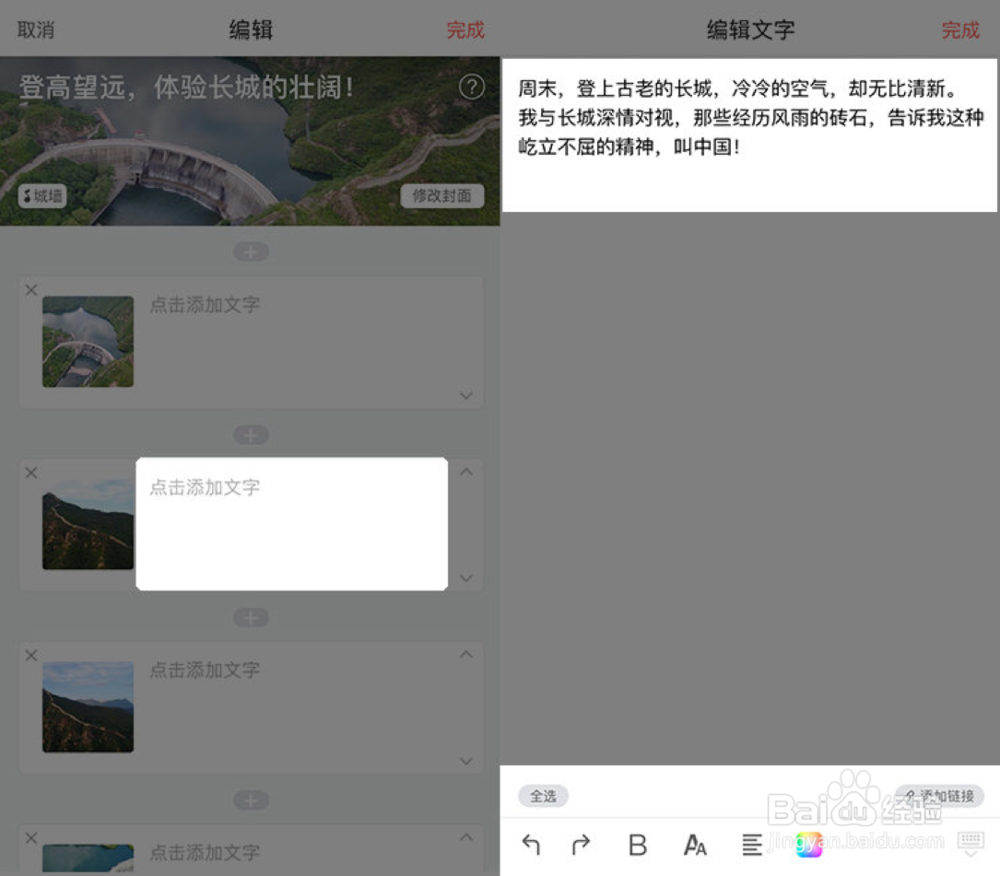This screenshot has height=876, width=1000.
Task: Tap the plus button between dam card and highlighted card
Action: [251, 435]
